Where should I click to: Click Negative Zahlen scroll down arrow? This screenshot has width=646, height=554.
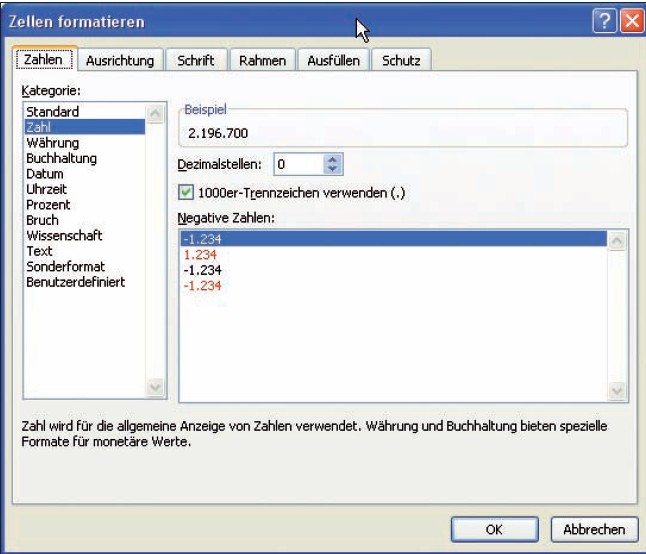pyautogui.click(x=617, y=390)
